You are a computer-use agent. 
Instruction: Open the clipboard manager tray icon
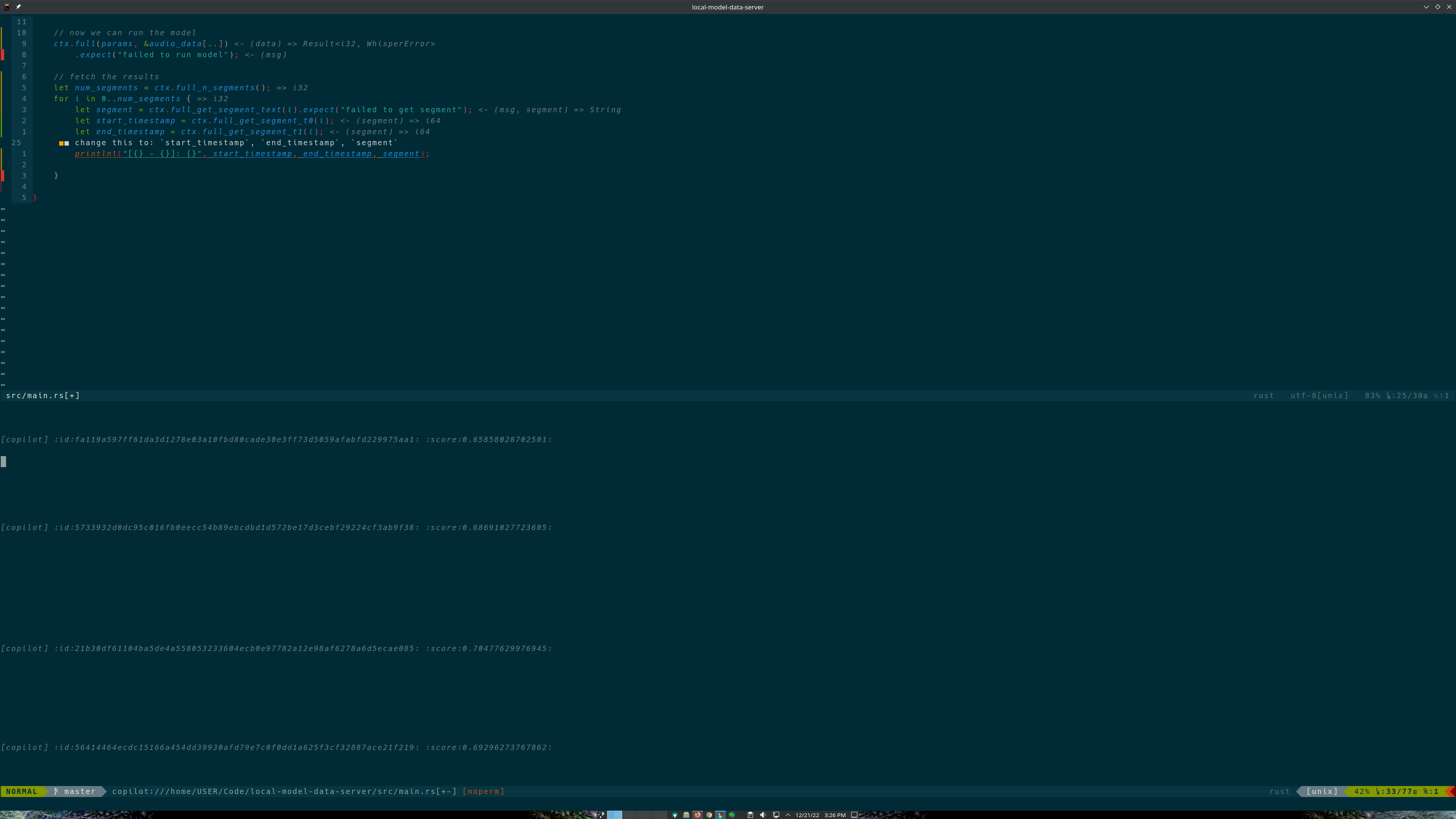click(x=751, y=815)
